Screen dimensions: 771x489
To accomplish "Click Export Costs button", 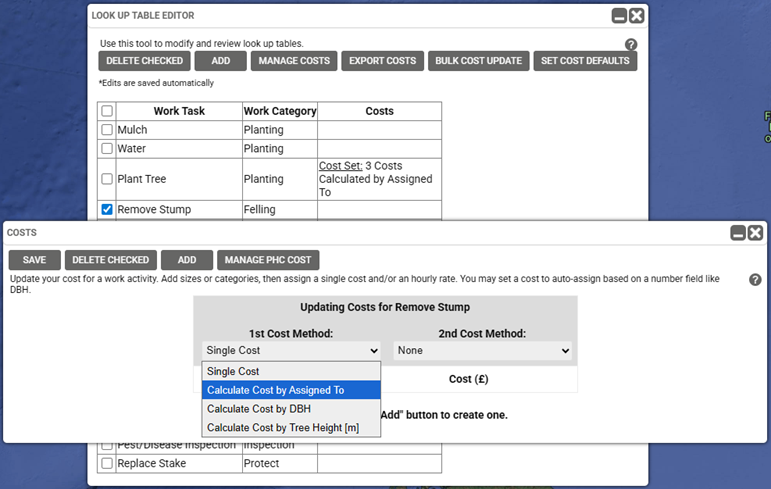I will [x=383, y=61].
